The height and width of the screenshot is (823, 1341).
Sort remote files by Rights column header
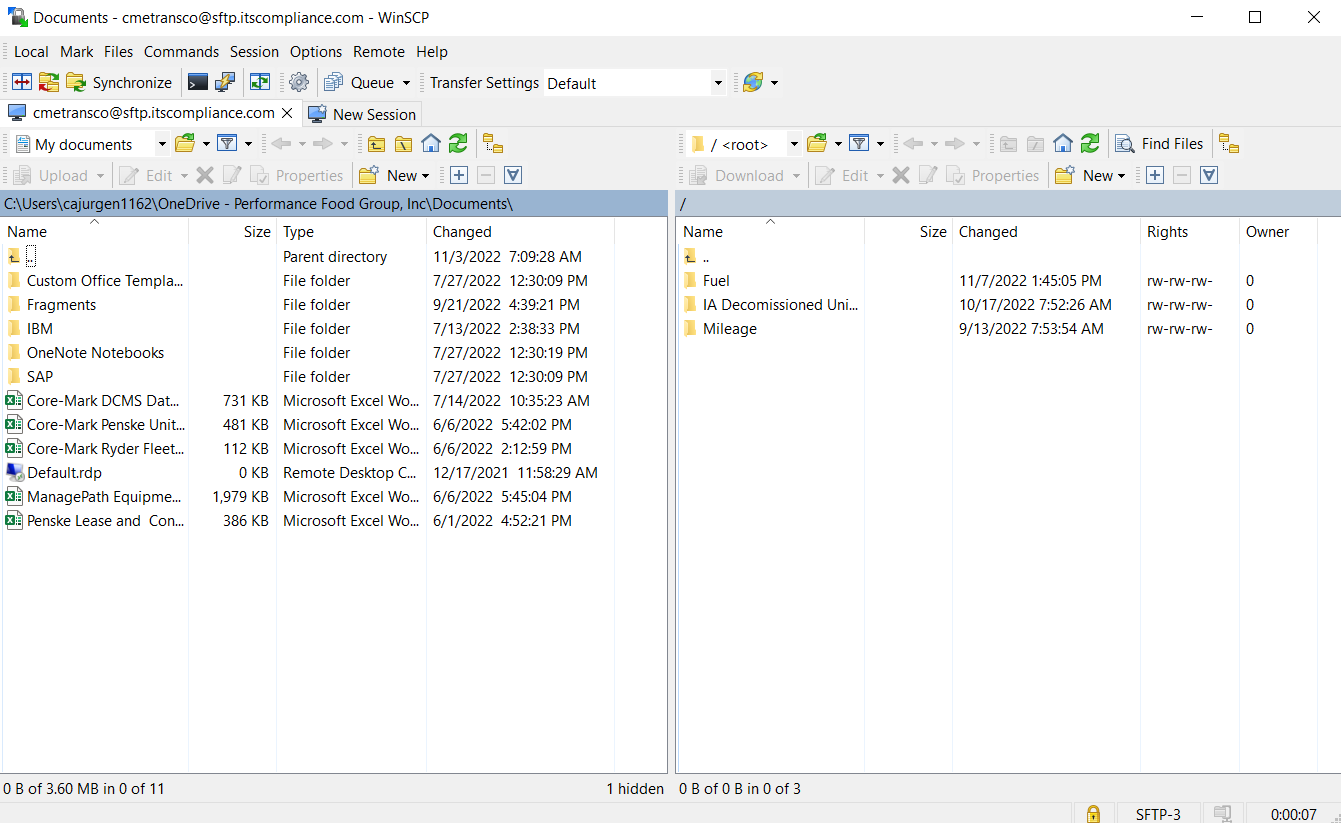pos(1189,231)
